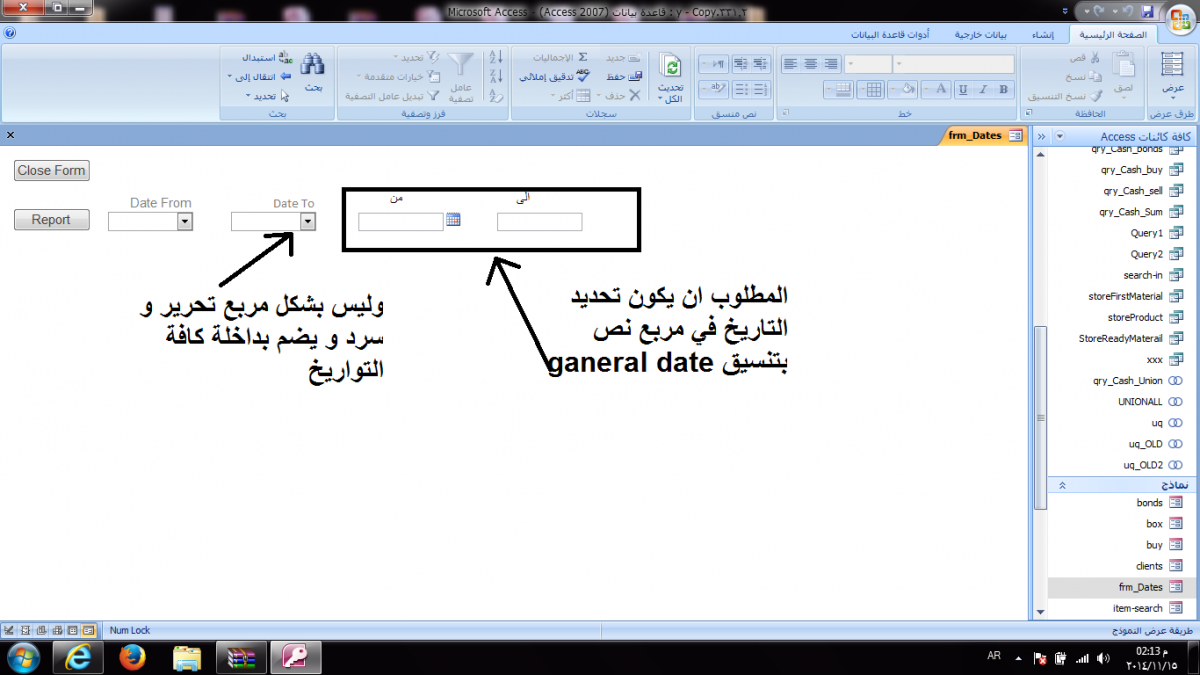Switch to the External Data ribbon tab
Viewport: 1200px width, 675px height.
[x=979, y=33]
